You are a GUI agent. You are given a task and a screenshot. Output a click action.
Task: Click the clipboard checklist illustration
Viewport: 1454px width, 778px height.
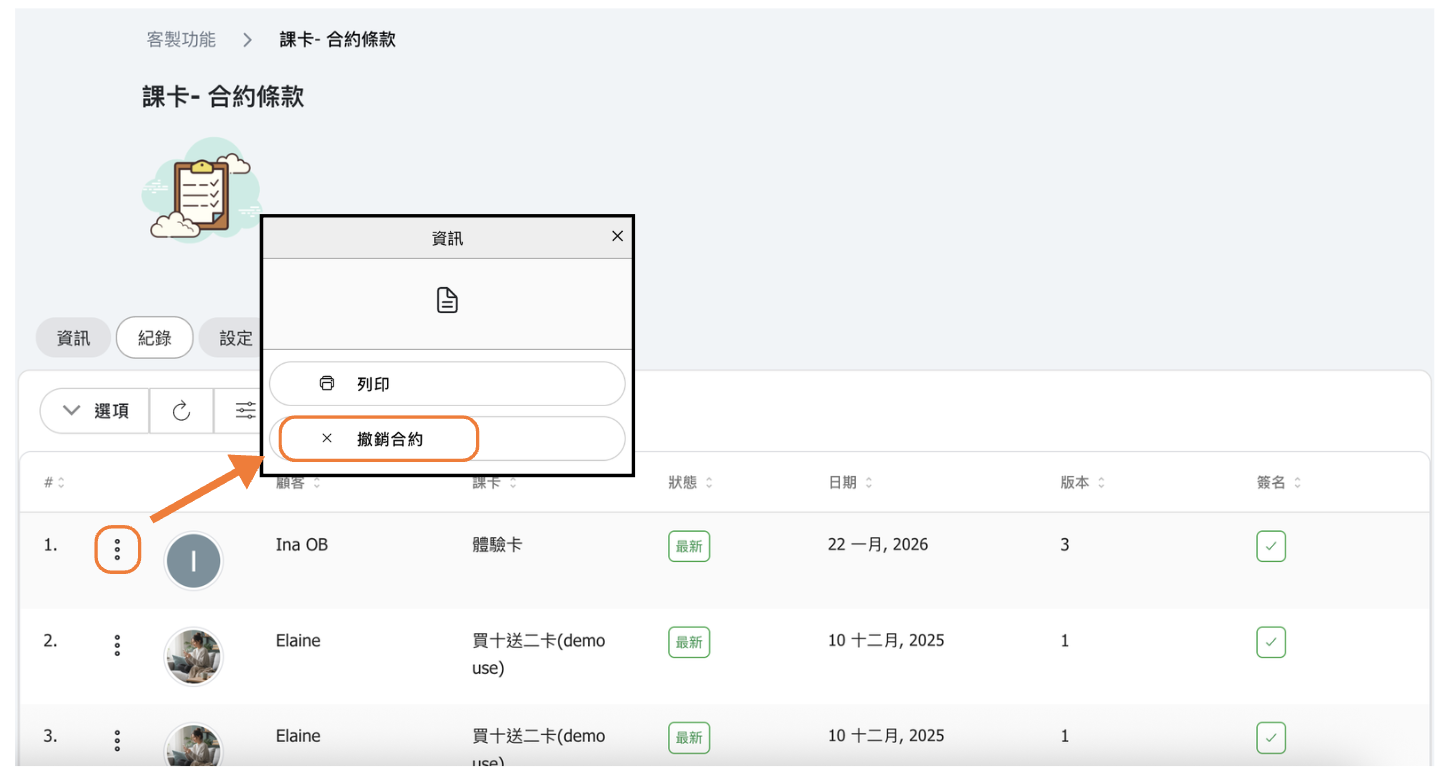200,192
